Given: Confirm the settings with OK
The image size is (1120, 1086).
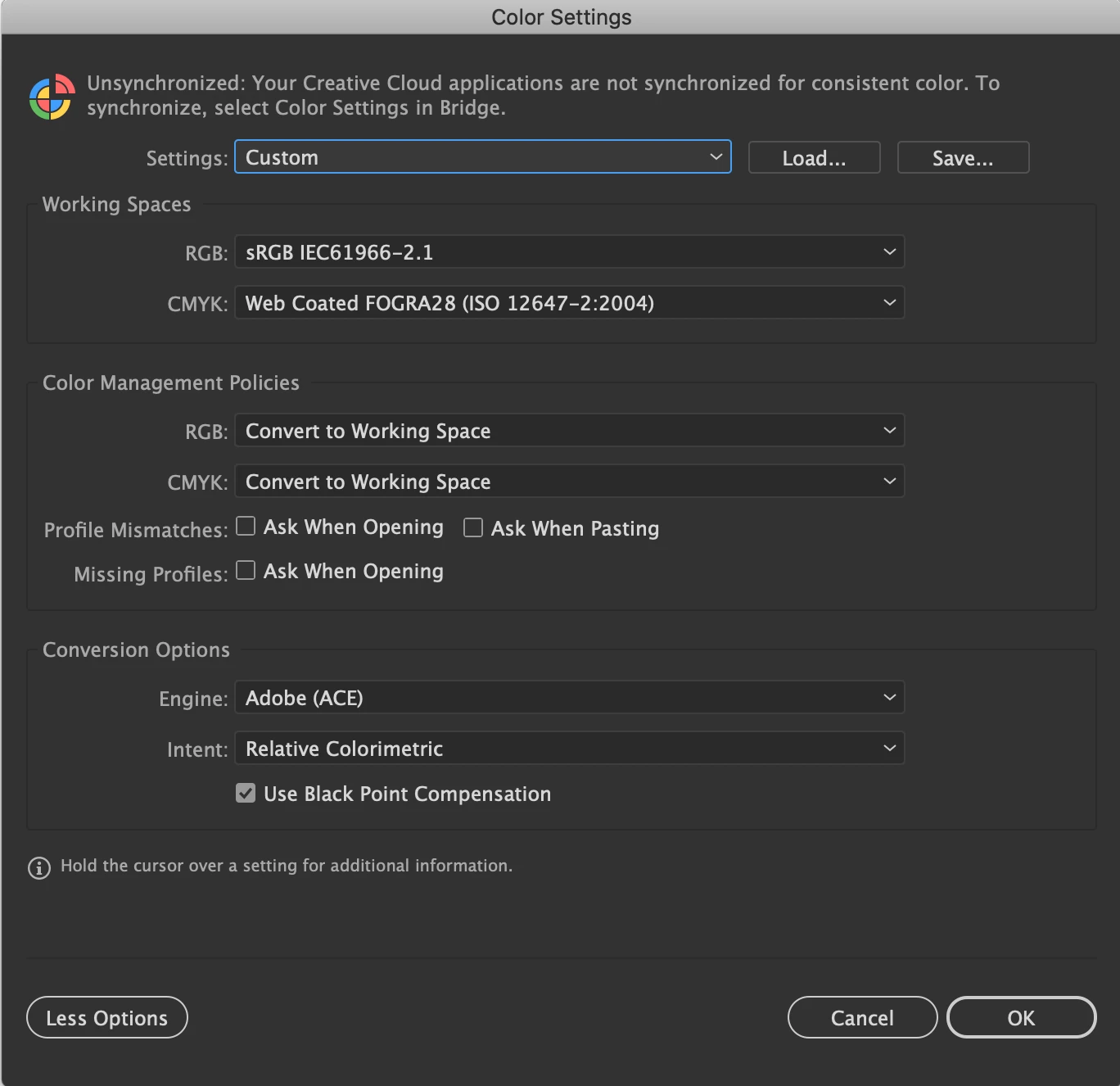Looking at the screenshot, I should pos(1022,1017).
